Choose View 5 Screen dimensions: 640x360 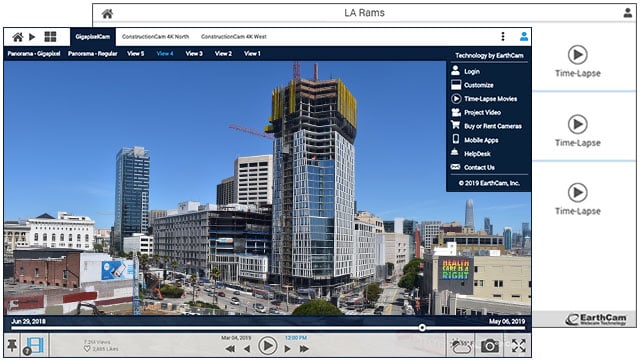point(136,53)
